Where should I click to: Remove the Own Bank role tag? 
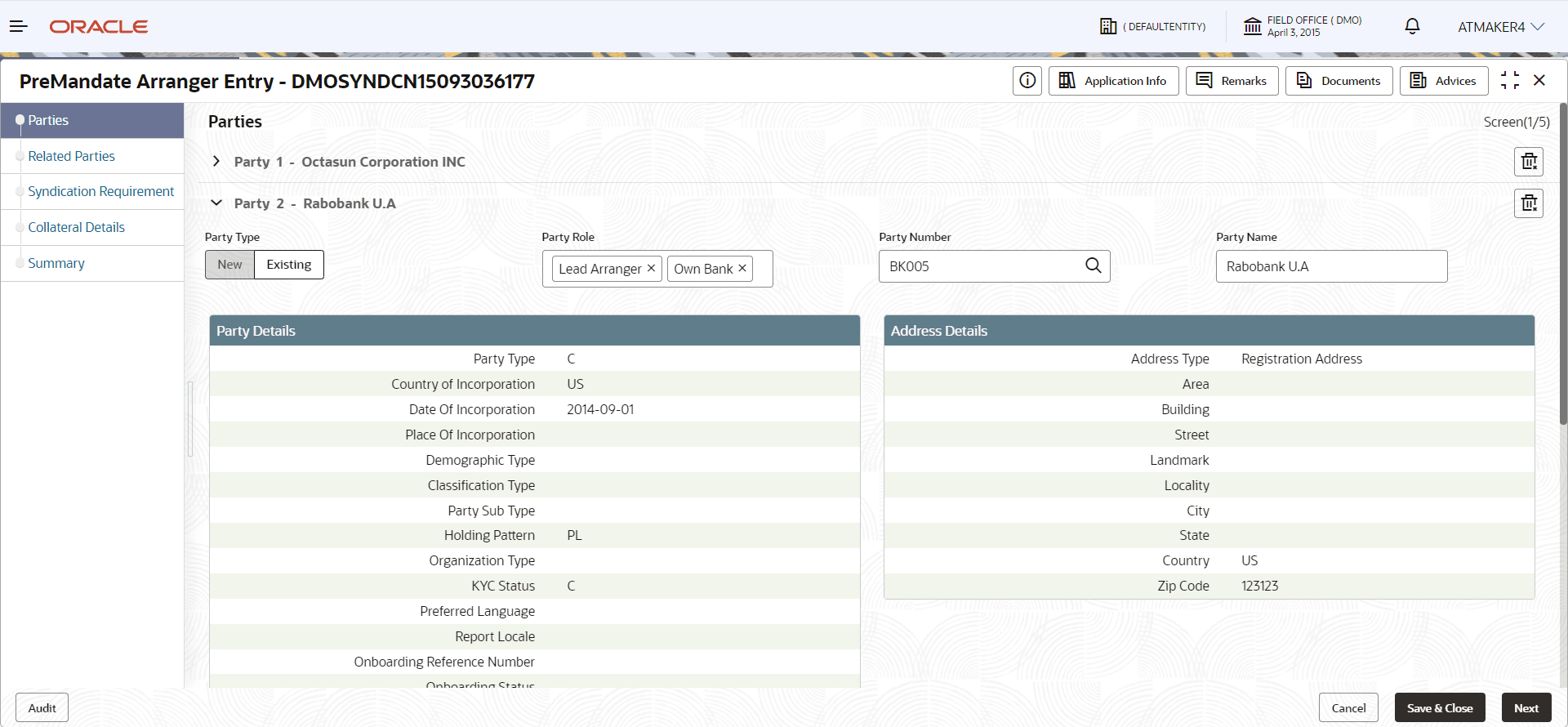point(742,269)
